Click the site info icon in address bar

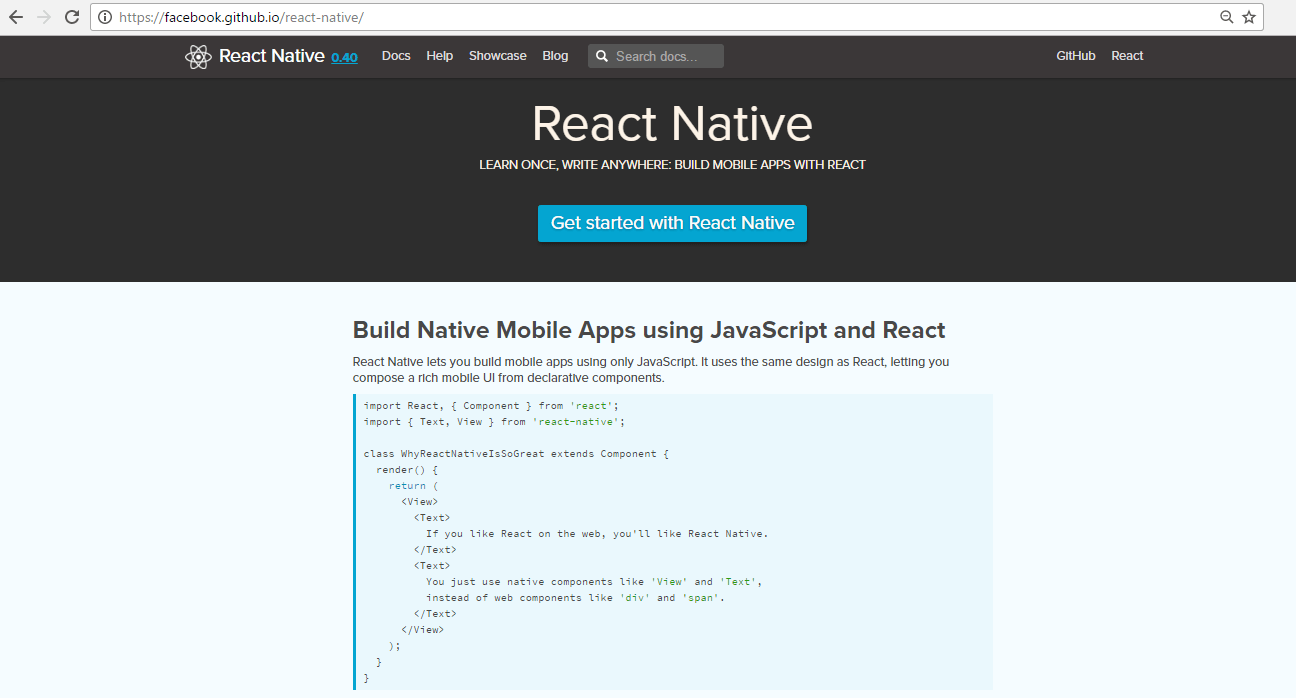[105, 17]
